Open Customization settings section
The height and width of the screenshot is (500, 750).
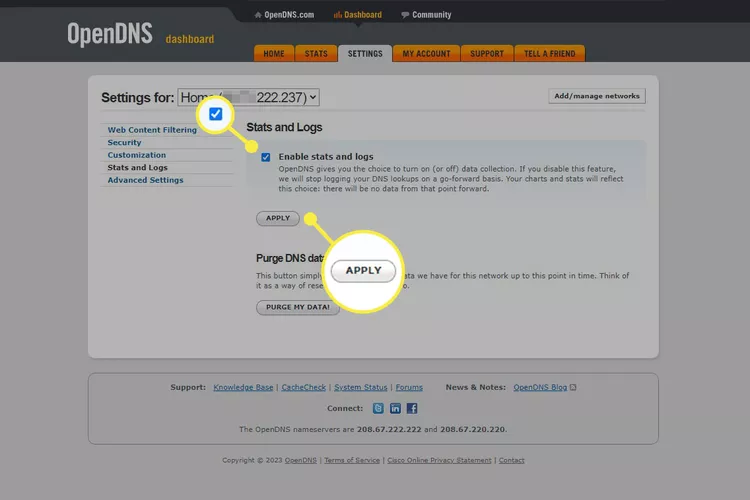coord(137,155)
